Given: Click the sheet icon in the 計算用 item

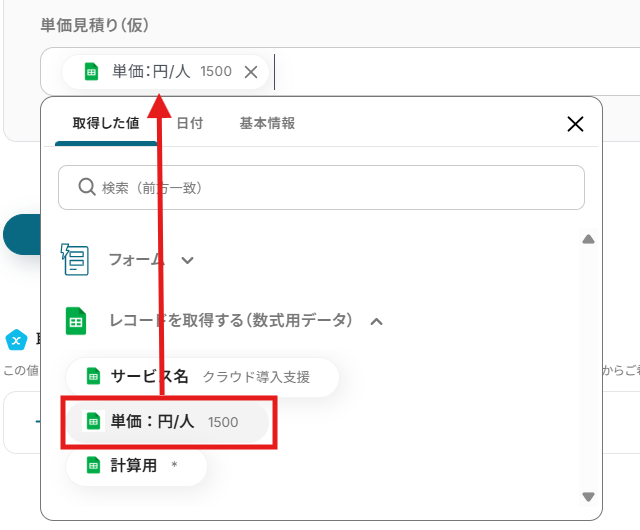Looking at the screenshot, I should tap(93, 465).
